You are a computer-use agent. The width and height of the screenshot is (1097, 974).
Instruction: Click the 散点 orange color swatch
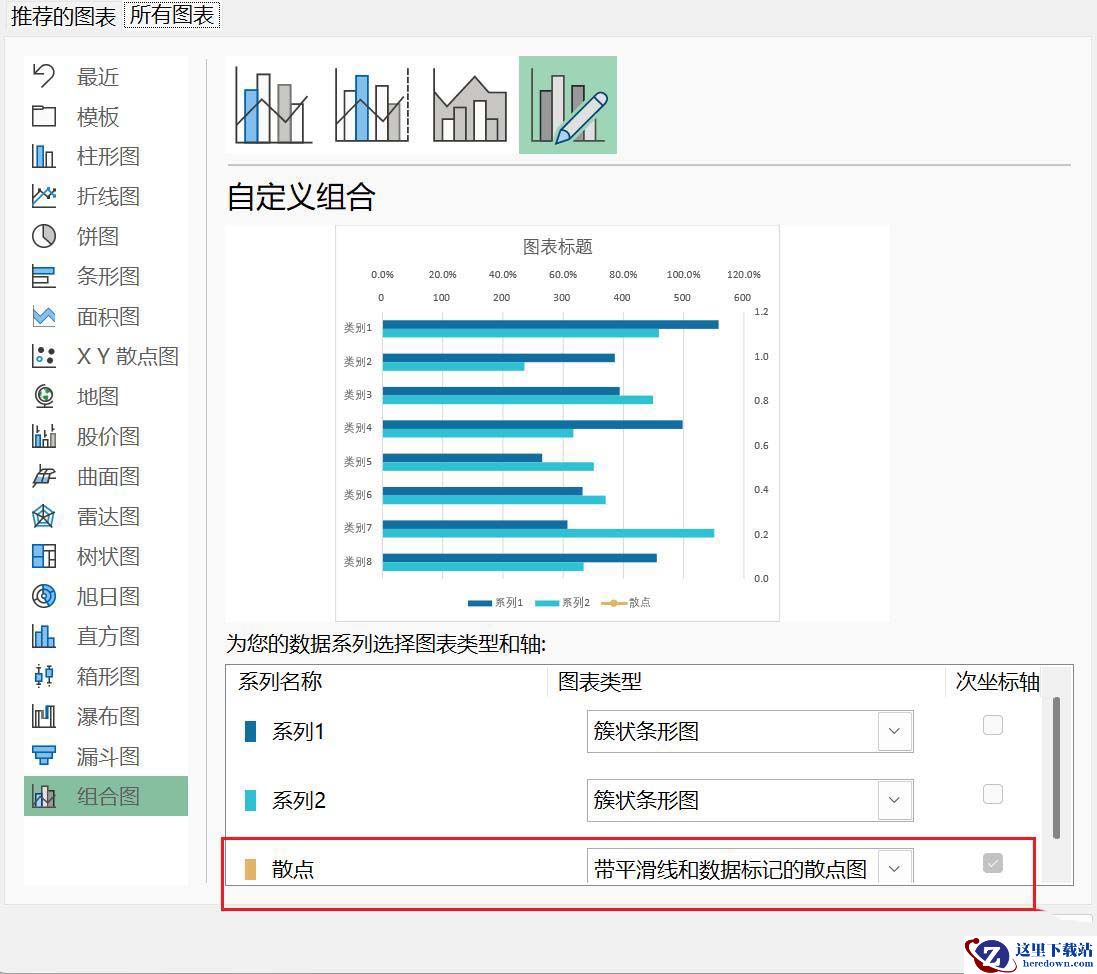coord(250,869)
